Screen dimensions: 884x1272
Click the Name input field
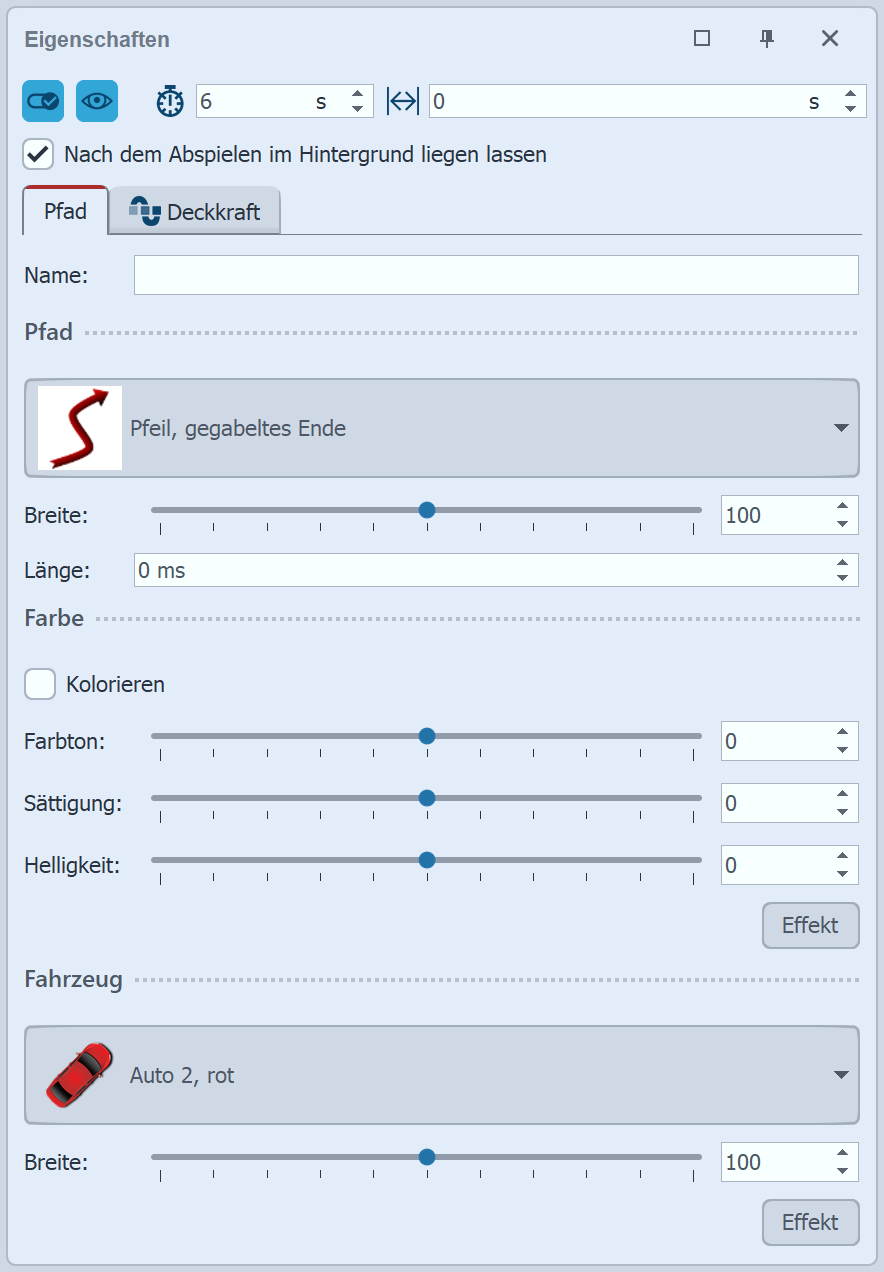point(496,275)
